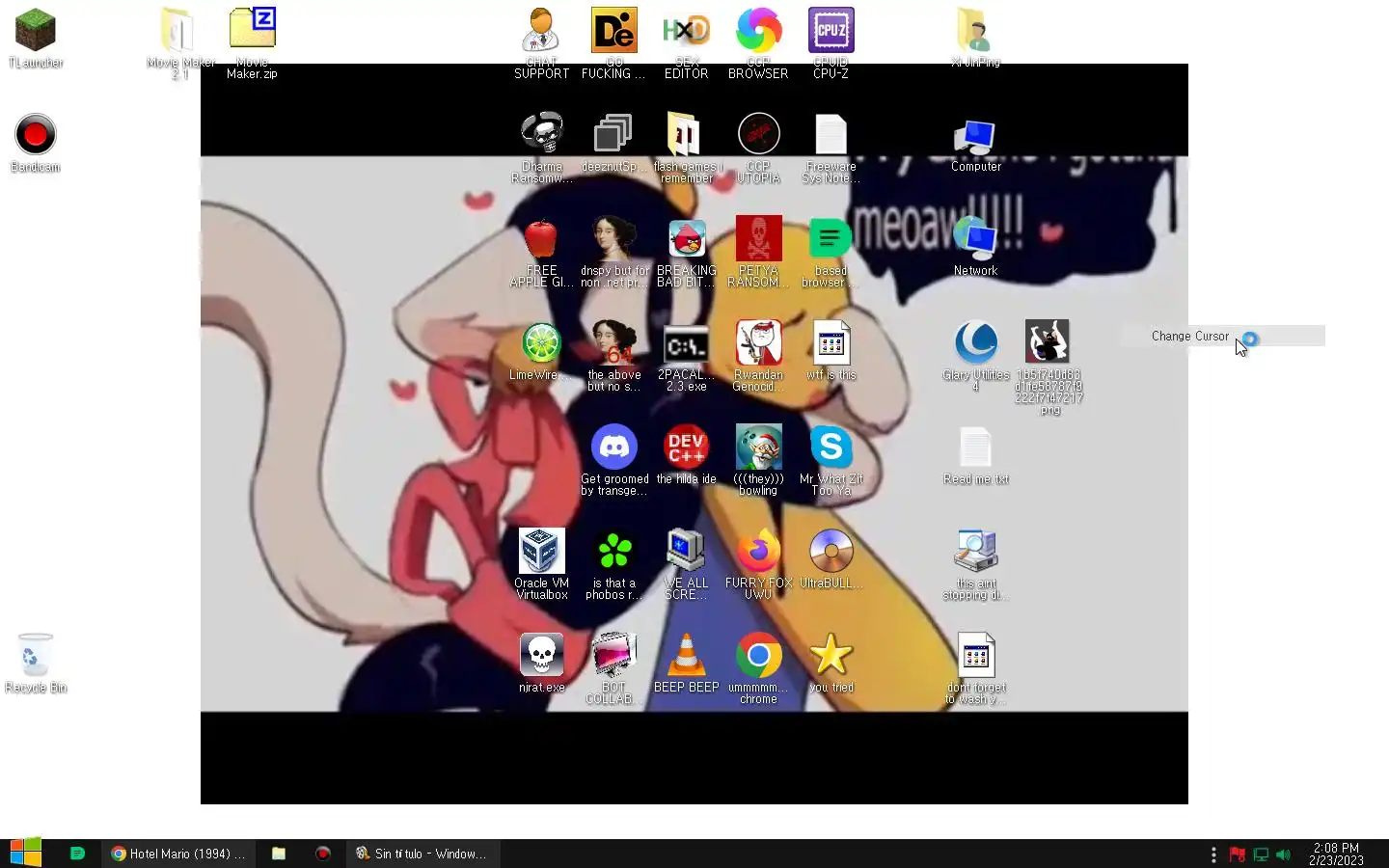Screen dimensions: 1389x868
Task: Open File Explorer from the taskbar
Action: coord(279,854)
